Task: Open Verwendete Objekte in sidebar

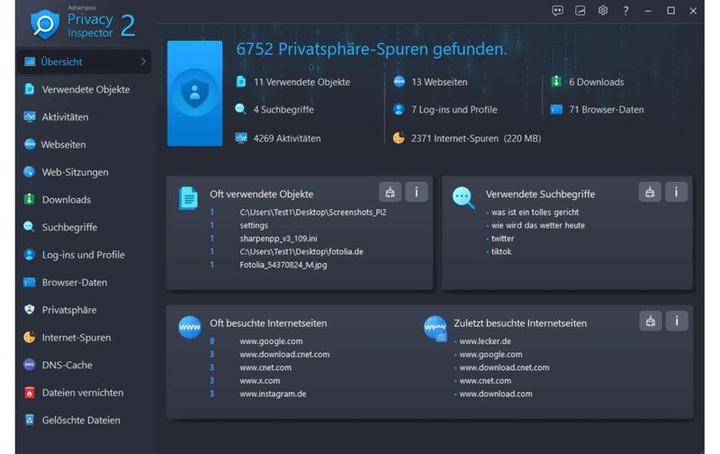Action: tap(85, 90)
